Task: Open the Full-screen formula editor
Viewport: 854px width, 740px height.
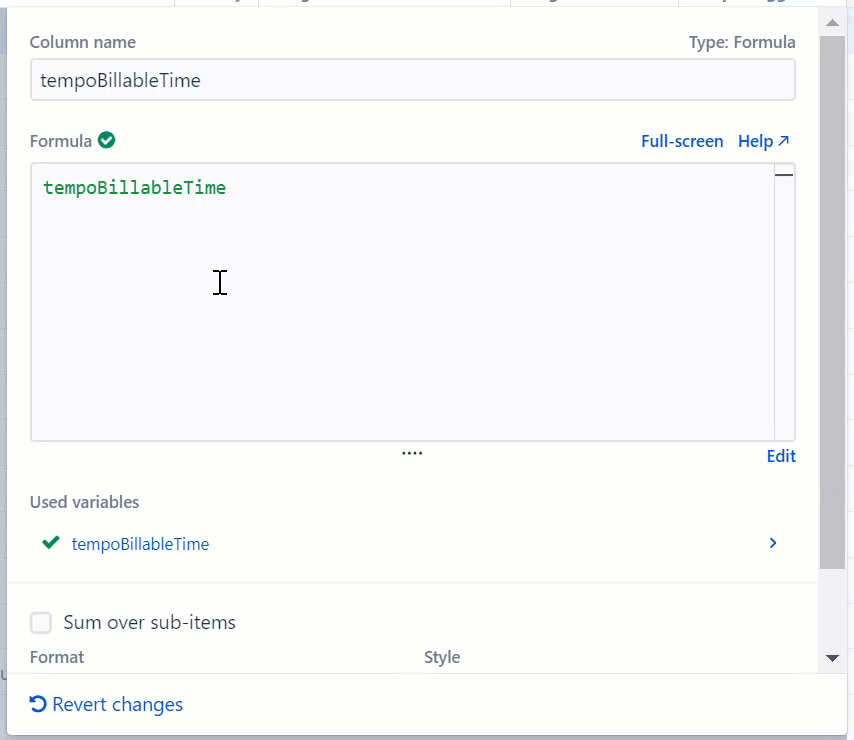Action: [x=682, y=141]
